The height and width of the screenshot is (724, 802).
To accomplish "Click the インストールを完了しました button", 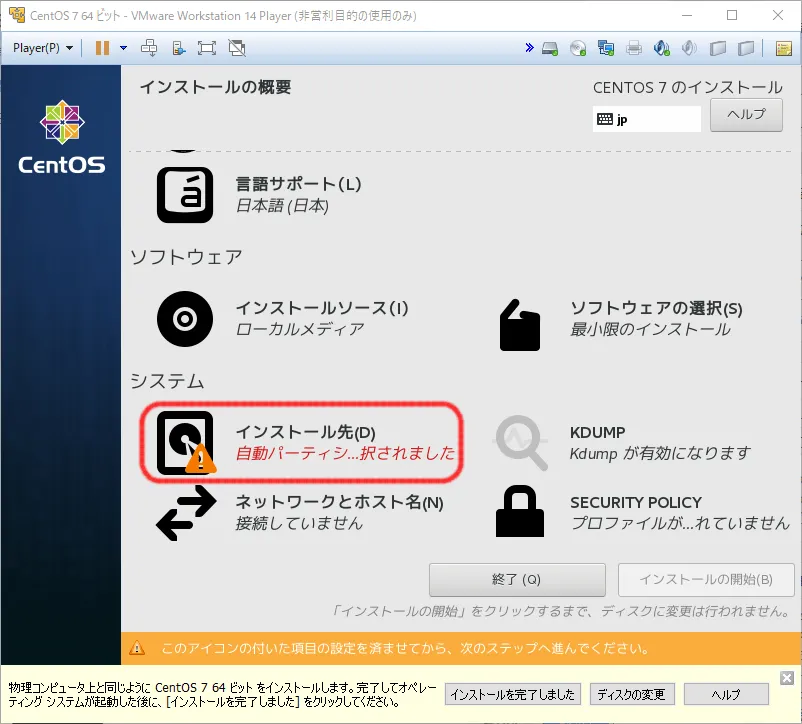I will (513, 694).
